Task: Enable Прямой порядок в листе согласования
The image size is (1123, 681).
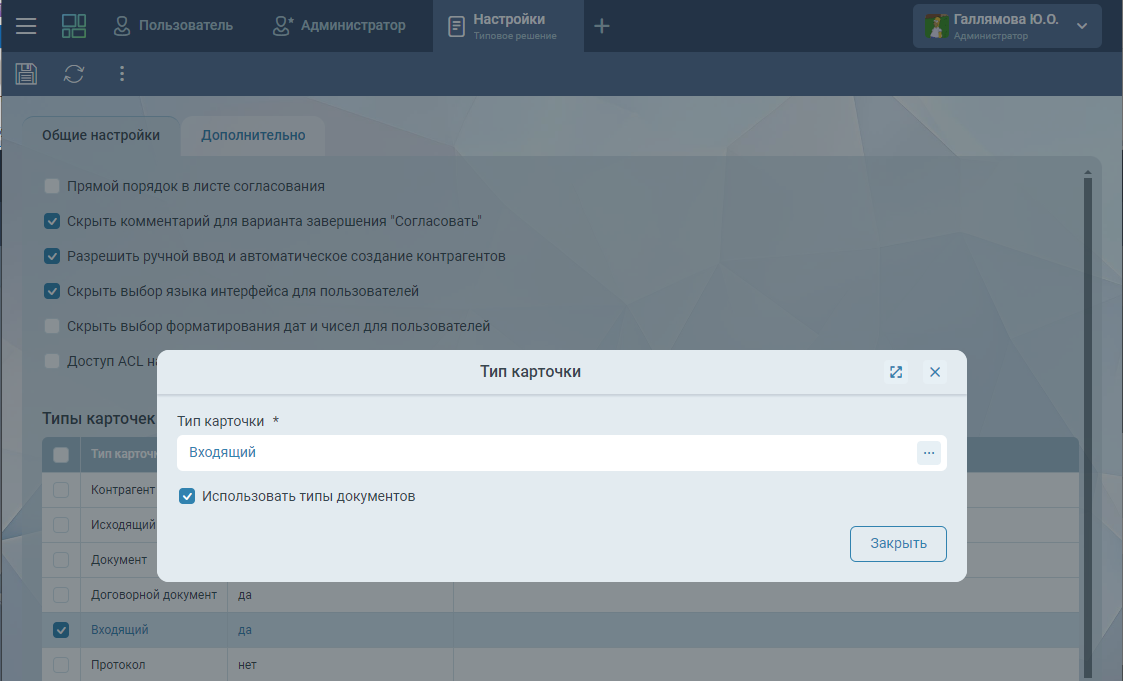Action: click(x=52, y=186)
